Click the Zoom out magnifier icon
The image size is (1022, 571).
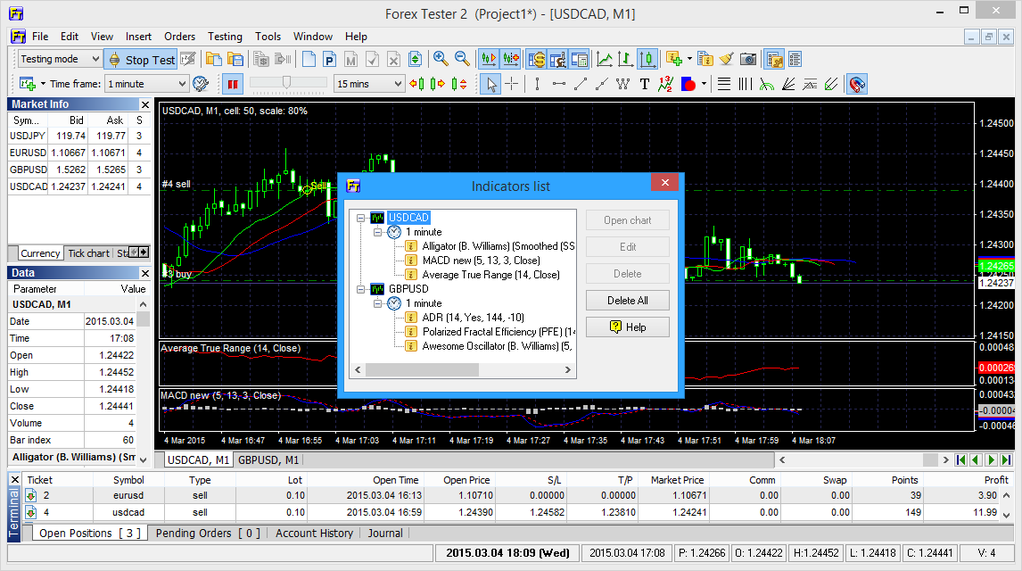(462, 59)
